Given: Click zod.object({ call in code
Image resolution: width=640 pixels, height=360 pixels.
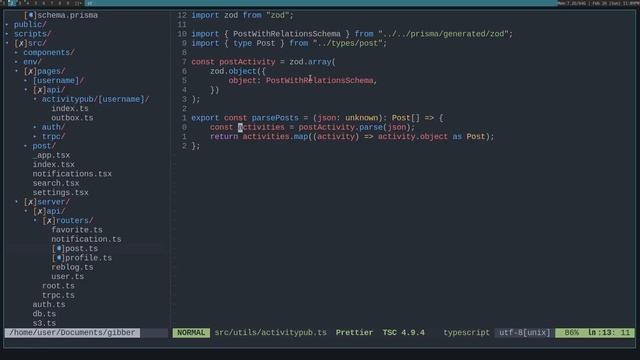Looking at the screenshot, I should (x=238, y=71).
